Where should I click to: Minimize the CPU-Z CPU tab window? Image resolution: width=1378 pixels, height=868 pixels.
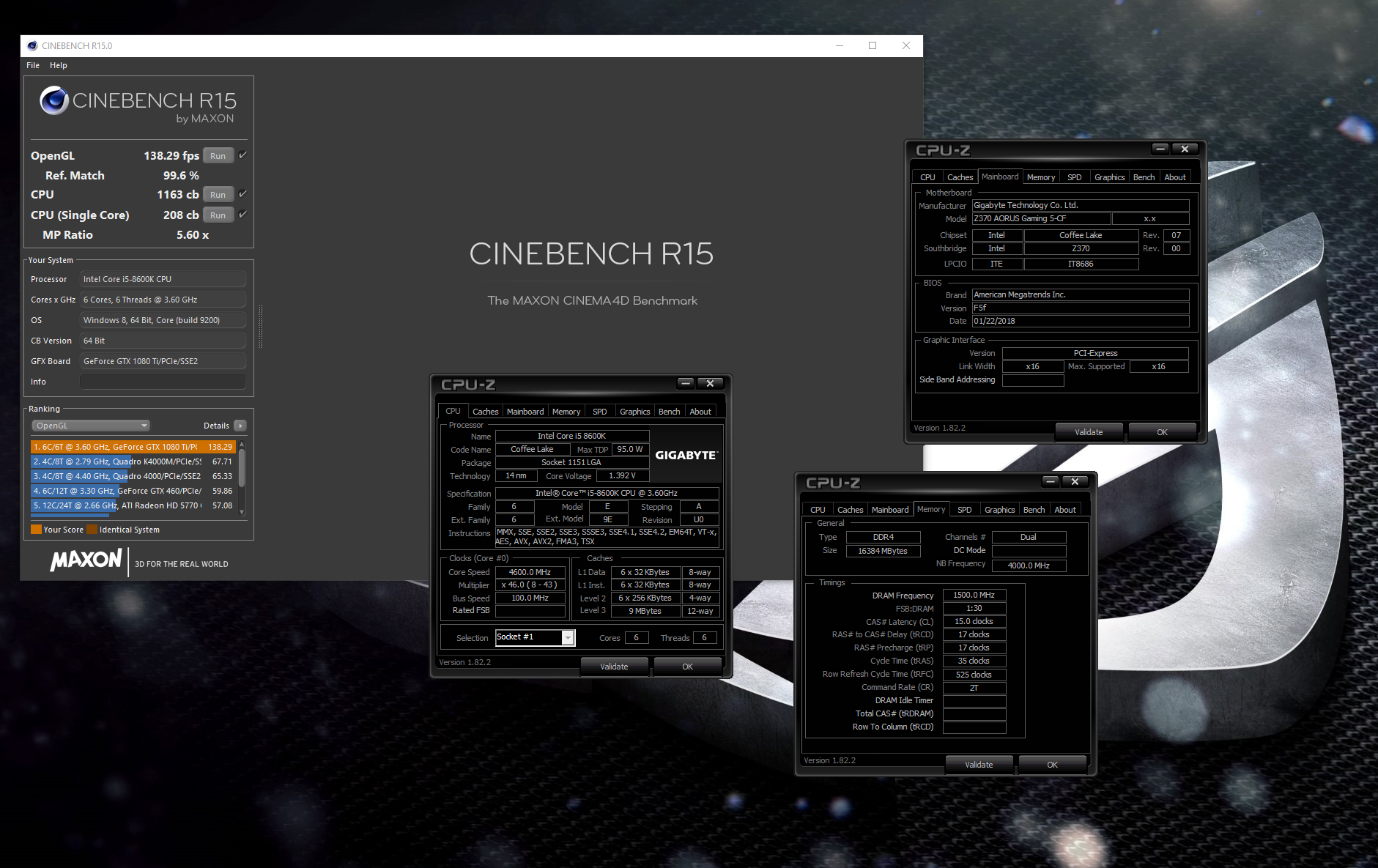click(x=685, y=383)
